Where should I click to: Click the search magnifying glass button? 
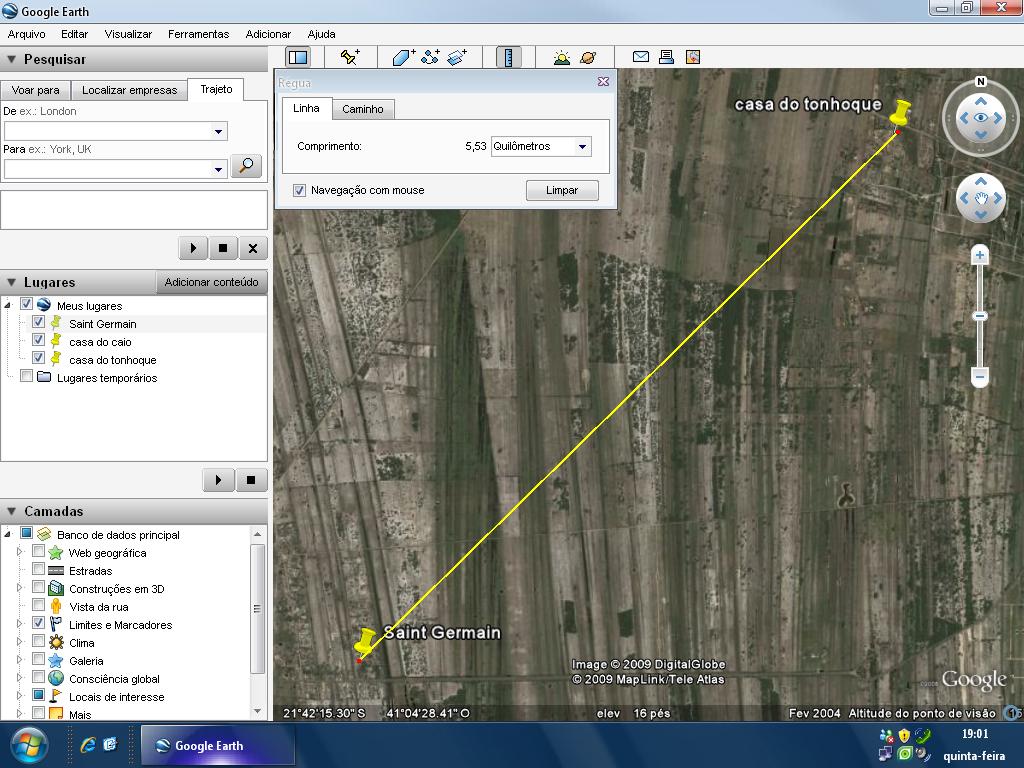[246, 166]
